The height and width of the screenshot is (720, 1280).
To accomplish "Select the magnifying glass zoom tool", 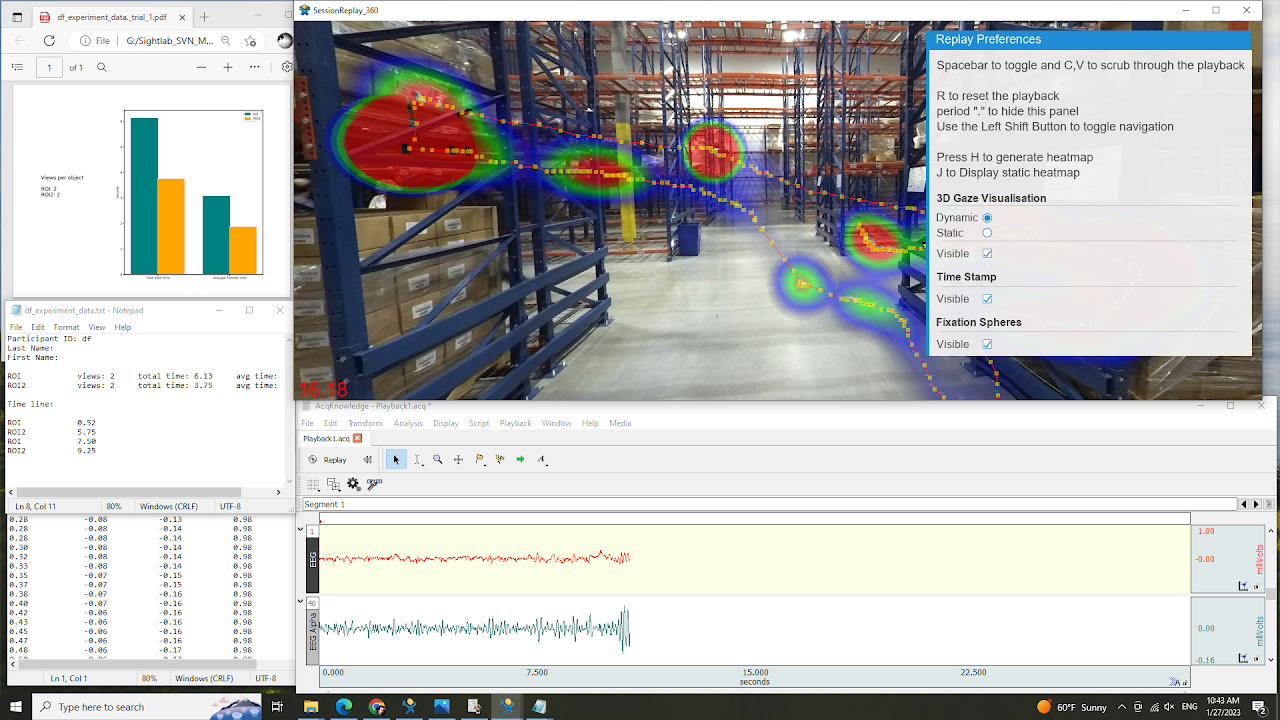I will coord(437,460).
